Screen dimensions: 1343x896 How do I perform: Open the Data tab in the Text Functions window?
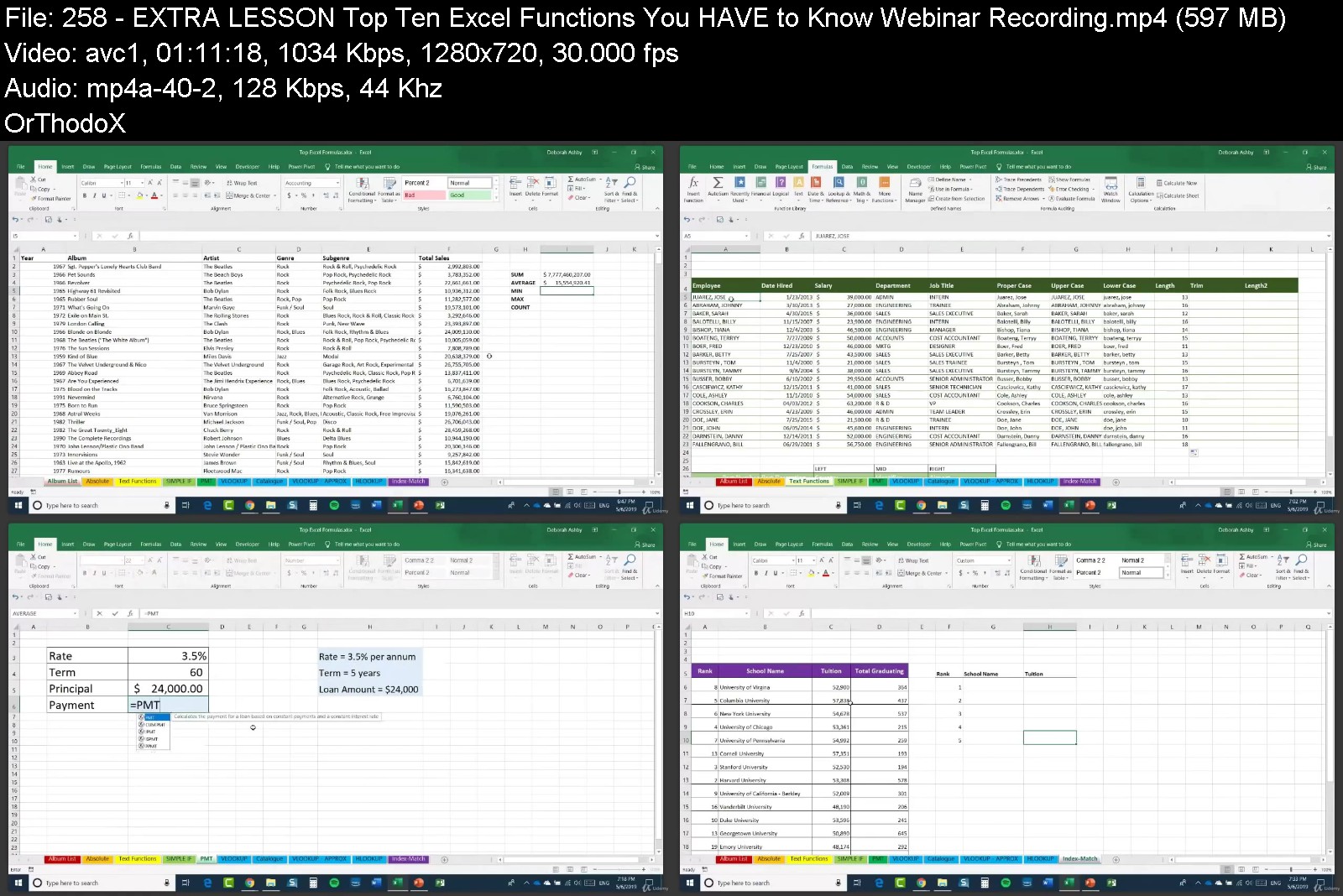pyautogui.click(x=847, y=167)
